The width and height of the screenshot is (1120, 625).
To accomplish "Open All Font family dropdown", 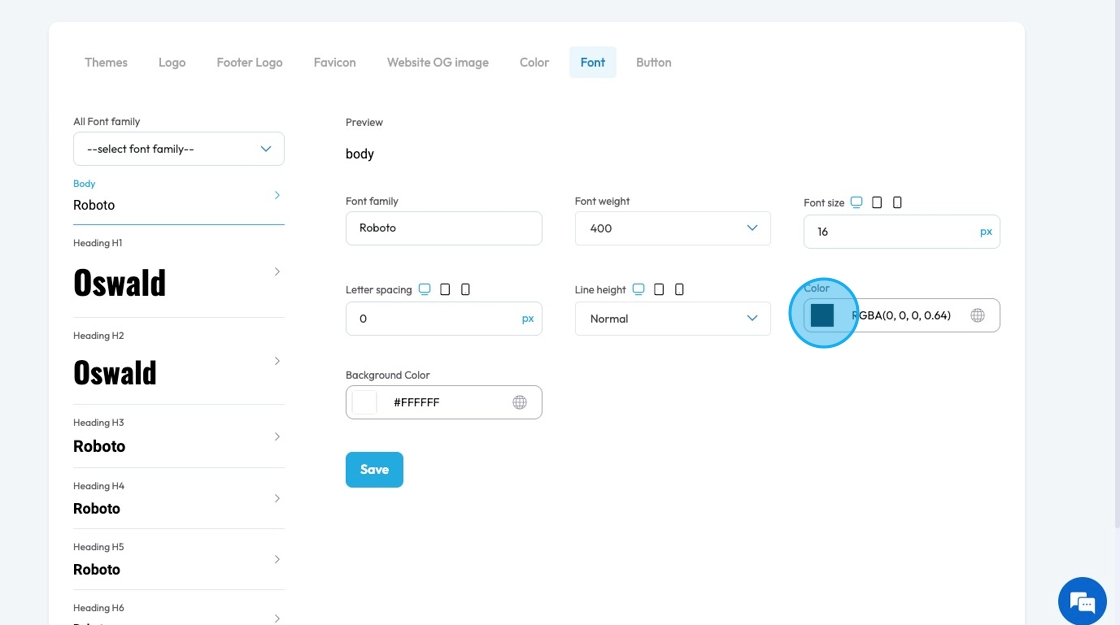I will click(x=179, y=149).
